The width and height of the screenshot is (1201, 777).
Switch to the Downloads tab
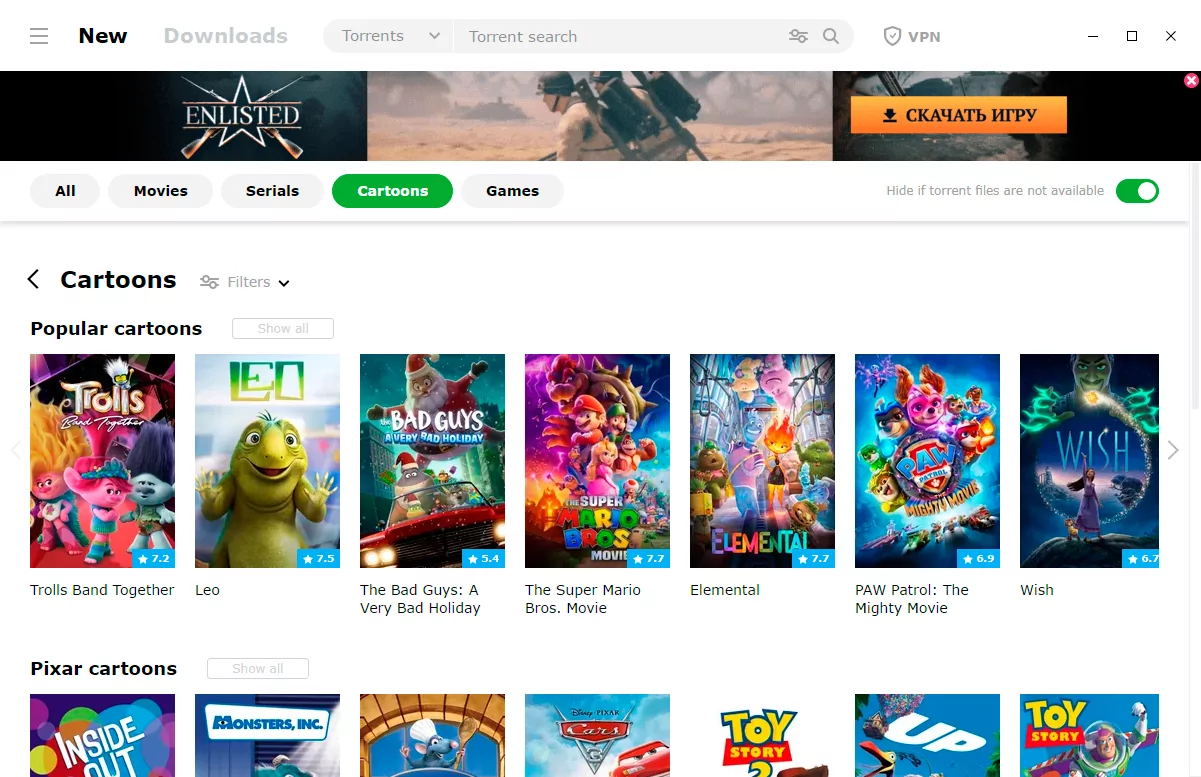[226, 36]
